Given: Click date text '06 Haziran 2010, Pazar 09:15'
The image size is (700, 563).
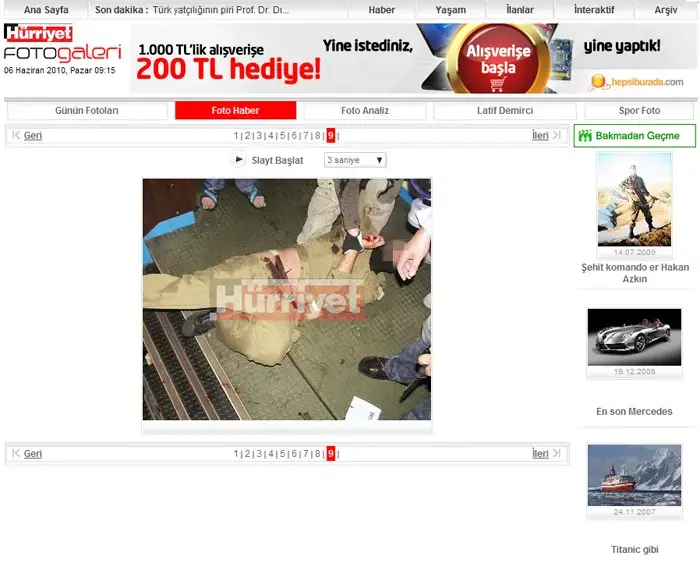Looking at the screenshot, I should 59,71.
